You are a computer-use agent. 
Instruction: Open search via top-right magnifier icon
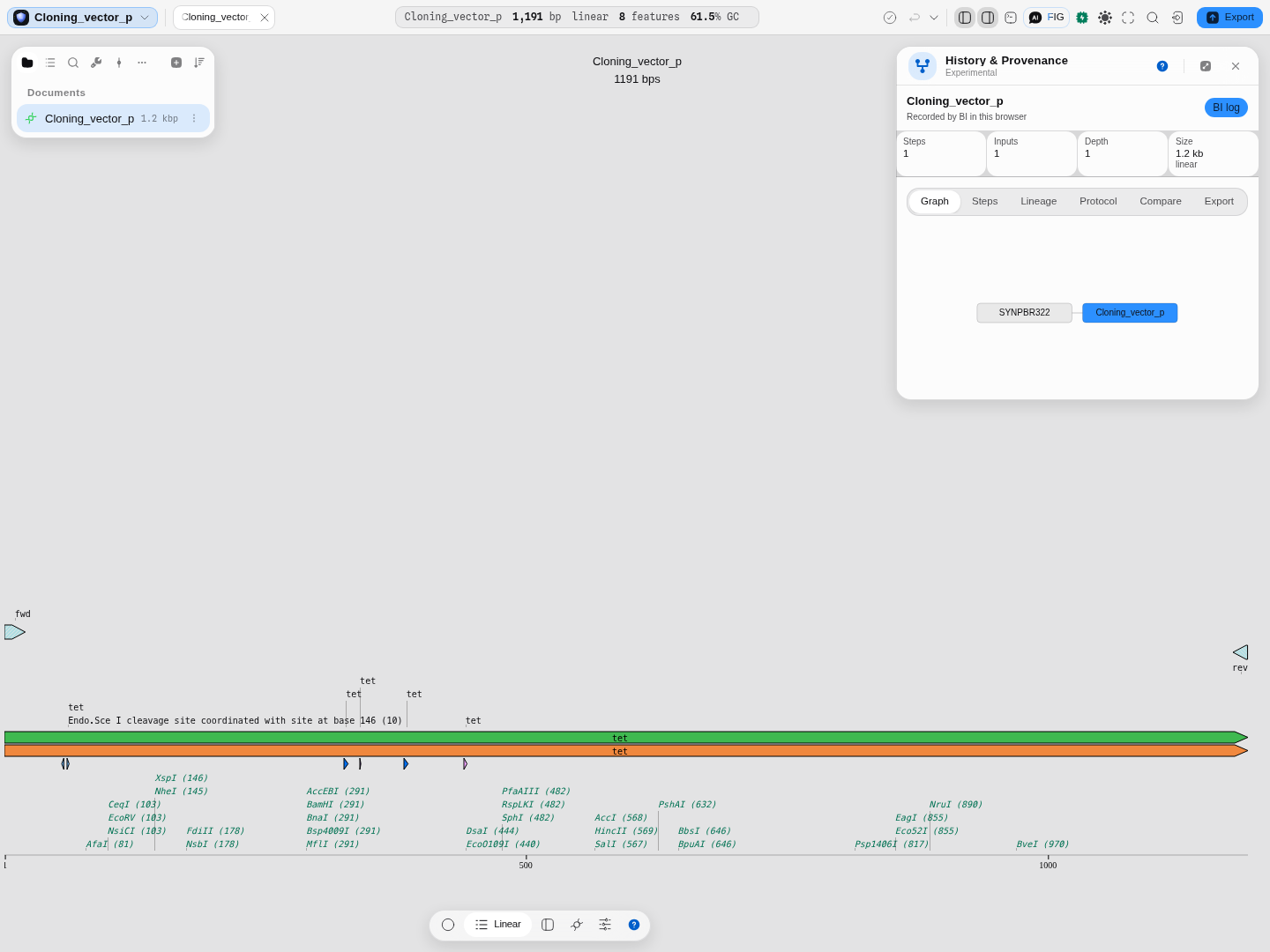point(1153,18)
